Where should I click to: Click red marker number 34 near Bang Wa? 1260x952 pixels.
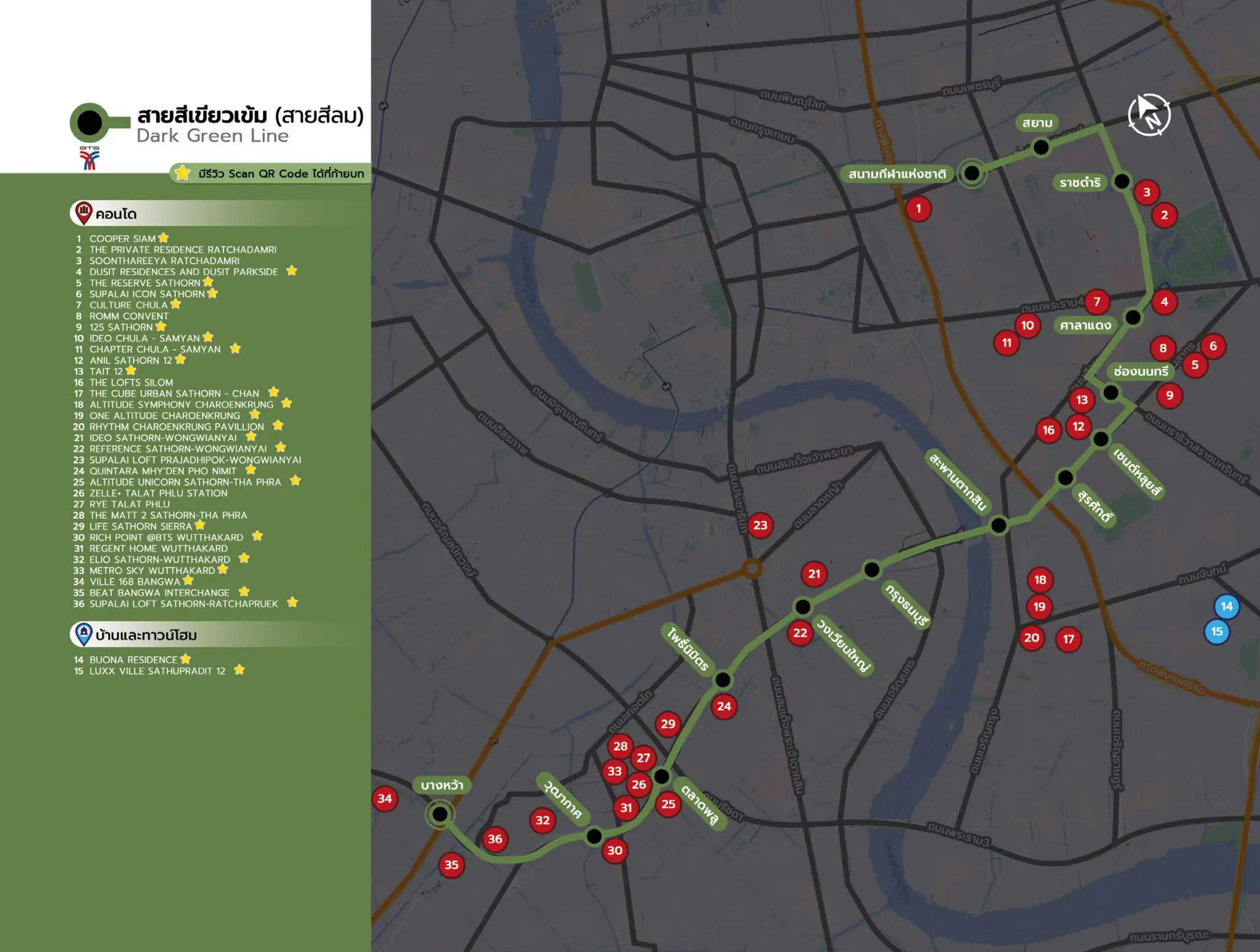(x=385, y=799)
